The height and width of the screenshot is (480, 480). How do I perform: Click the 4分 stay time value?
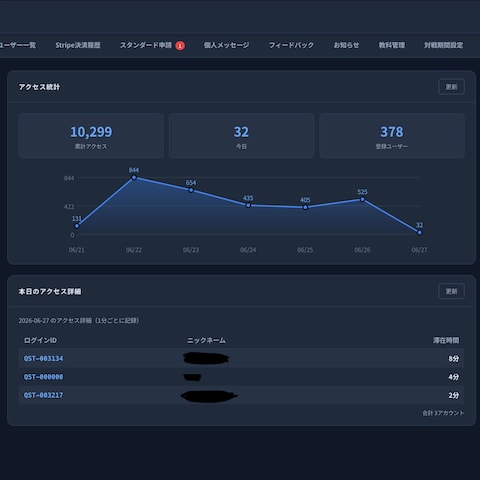click(x=454, y=377)
